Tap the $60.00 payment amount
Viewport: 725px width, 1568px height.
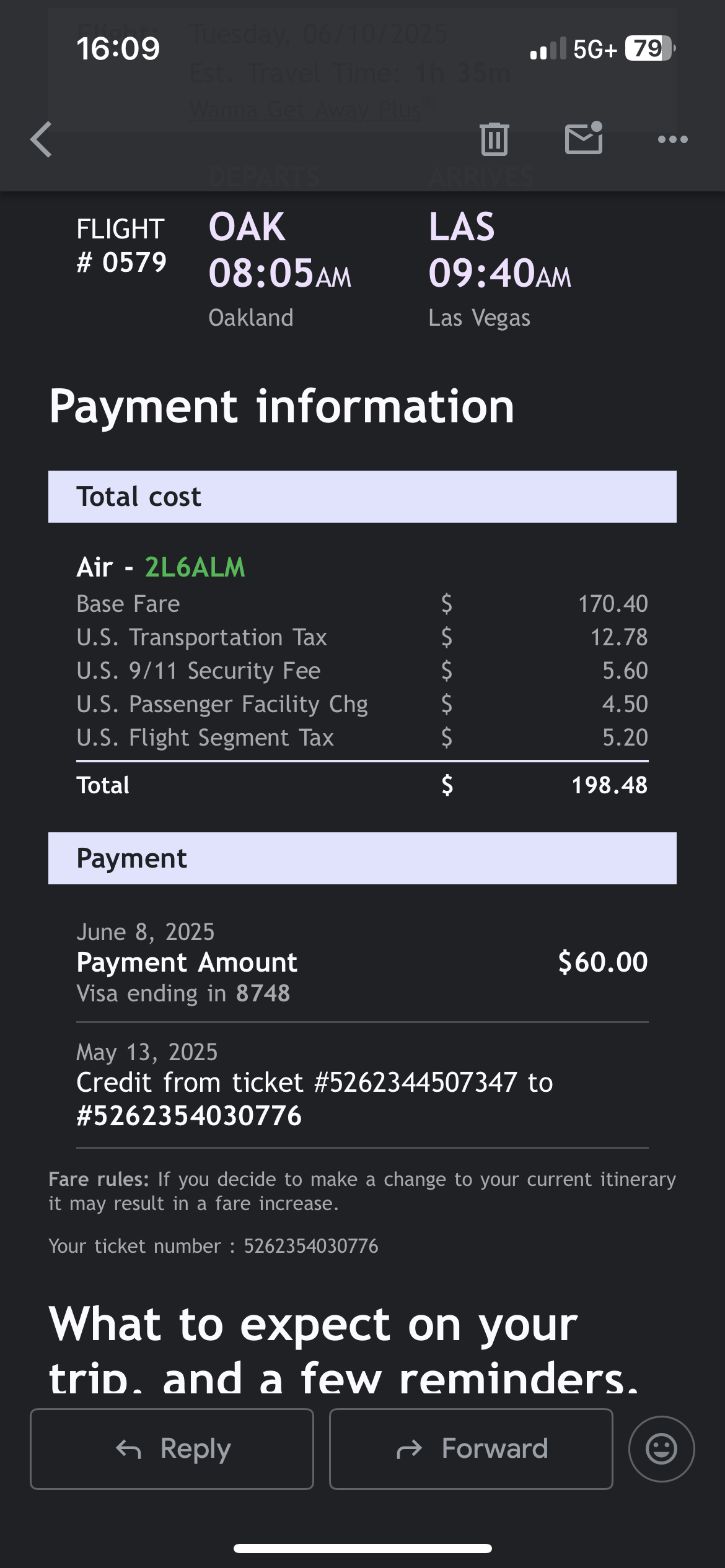pyautogui.click(x=602, y=962)
